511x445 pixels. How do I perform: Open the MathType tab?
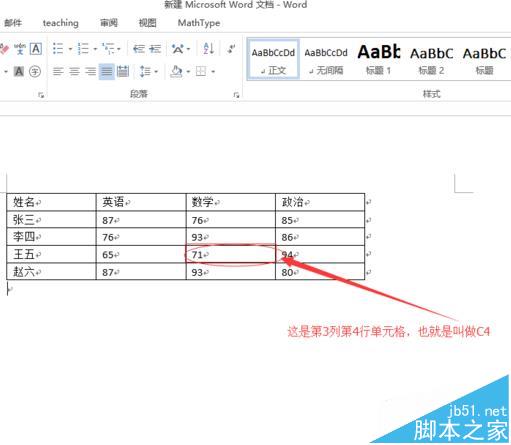coord(199,23)
